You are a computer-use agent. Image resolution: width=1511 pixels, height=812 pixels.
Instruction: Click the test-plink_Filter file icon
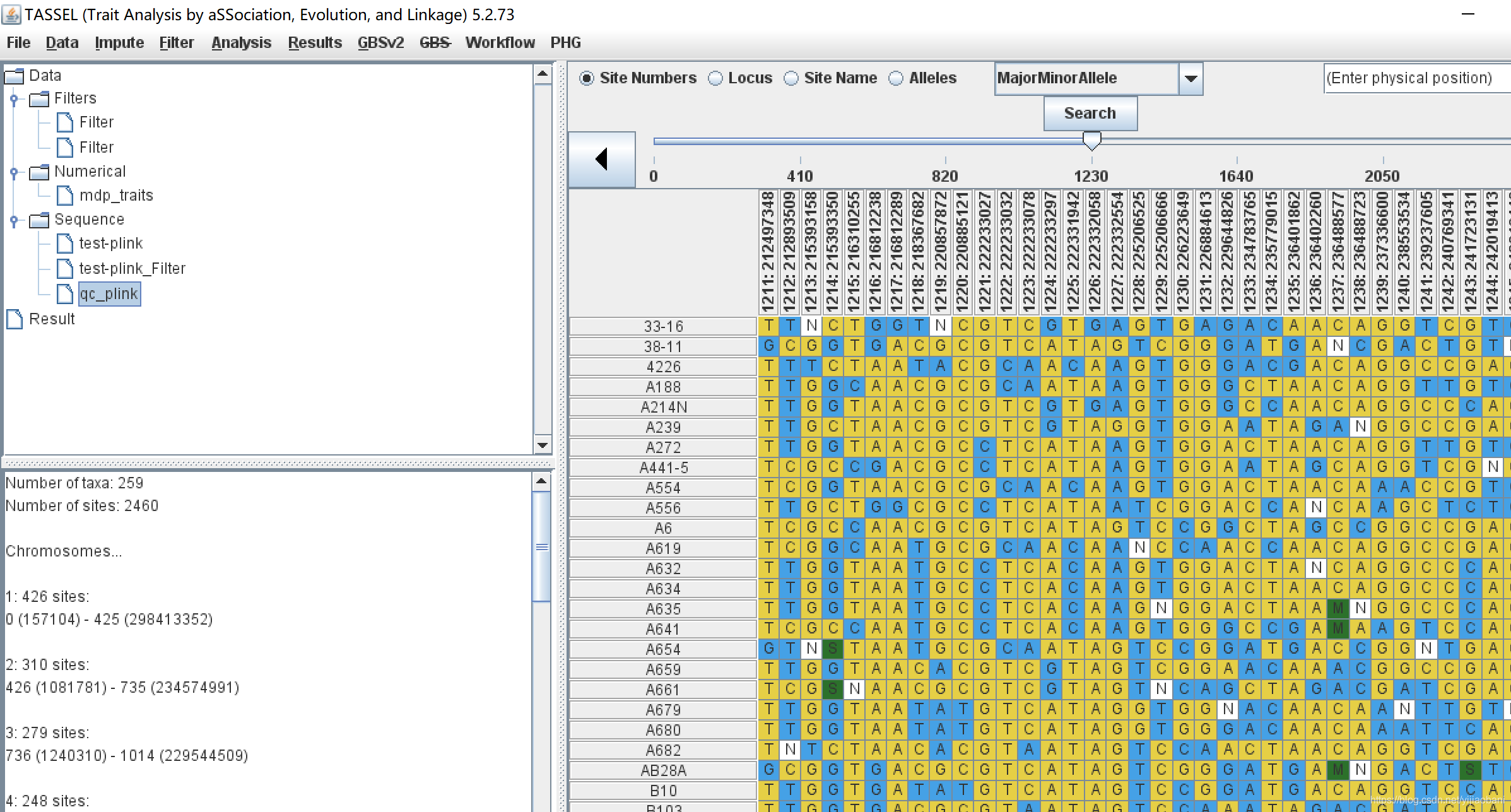pos(65,269)
